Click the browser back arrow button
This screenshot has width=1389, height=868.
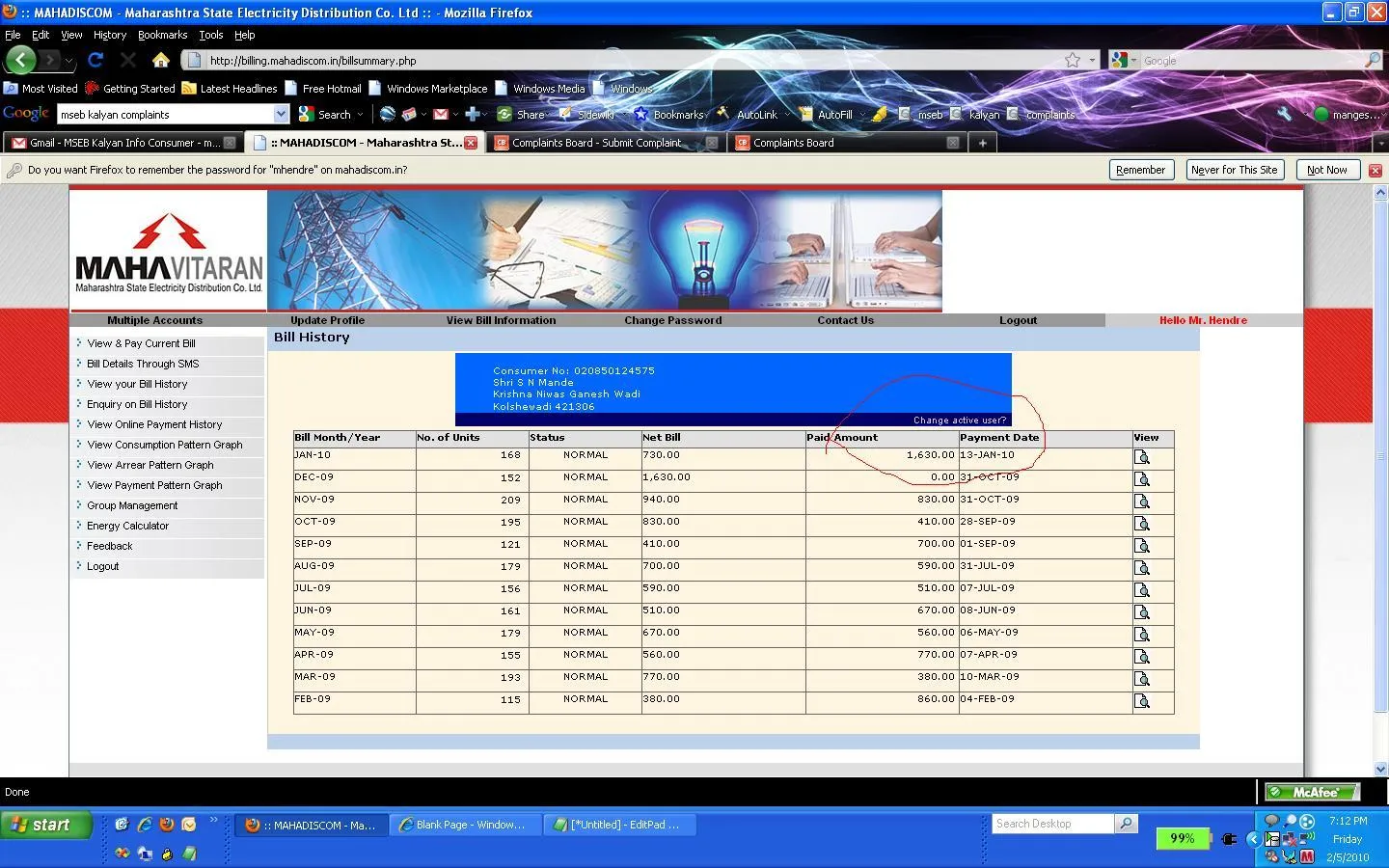[20, 60]
